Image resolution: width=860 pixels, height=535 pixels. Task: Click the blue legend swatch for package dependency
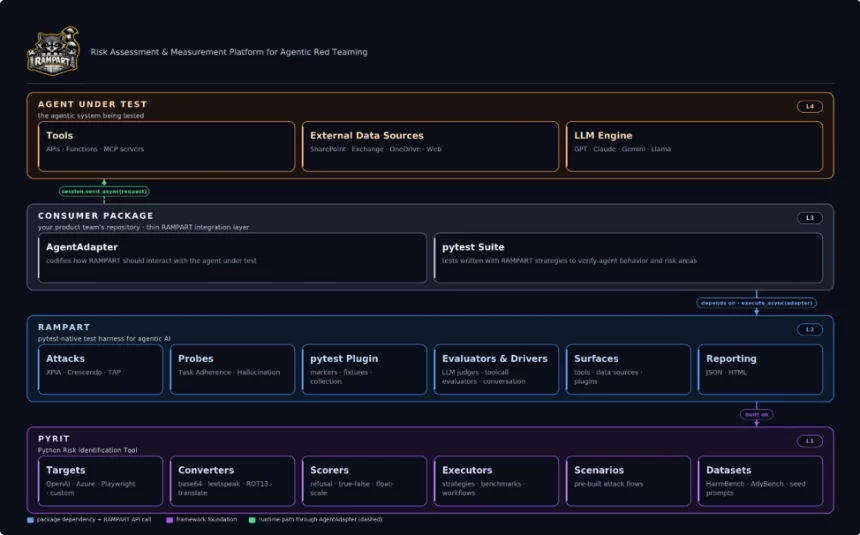click(x=30, y=520)
